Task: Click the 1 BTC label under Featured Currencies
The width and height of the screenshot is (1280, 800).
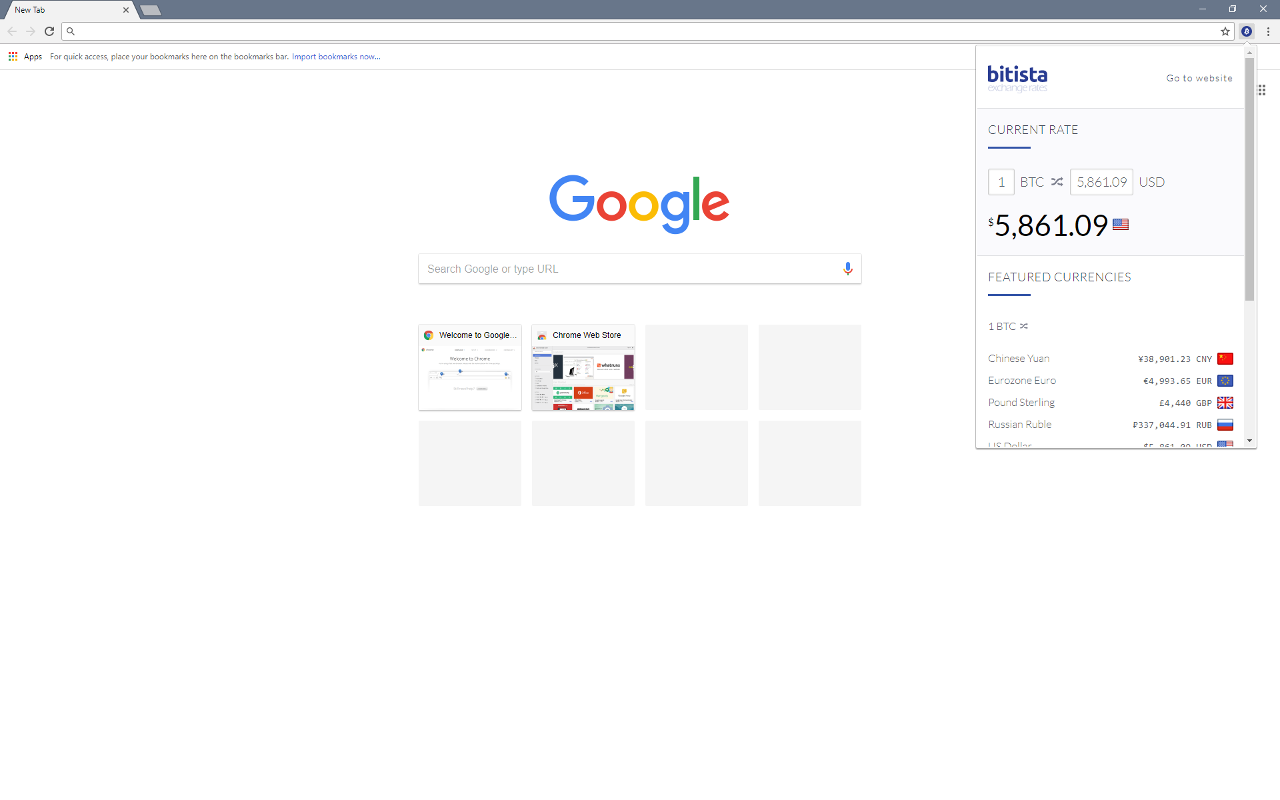Action: point(1002,327)
